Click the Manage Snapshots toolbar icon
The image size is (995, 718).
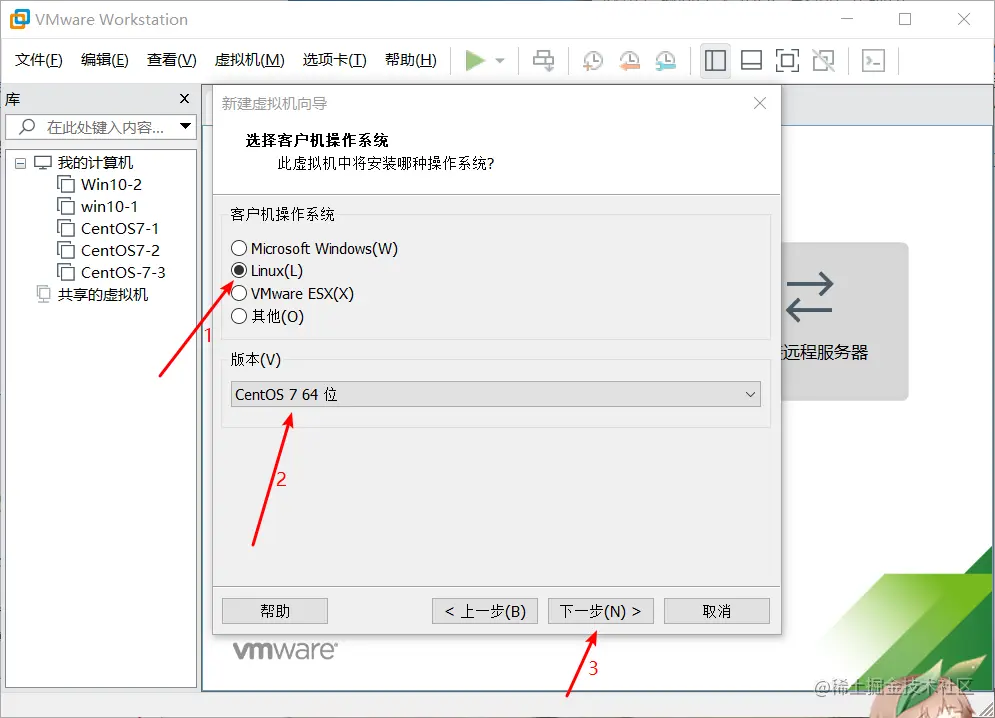click(x=666, y=61)
